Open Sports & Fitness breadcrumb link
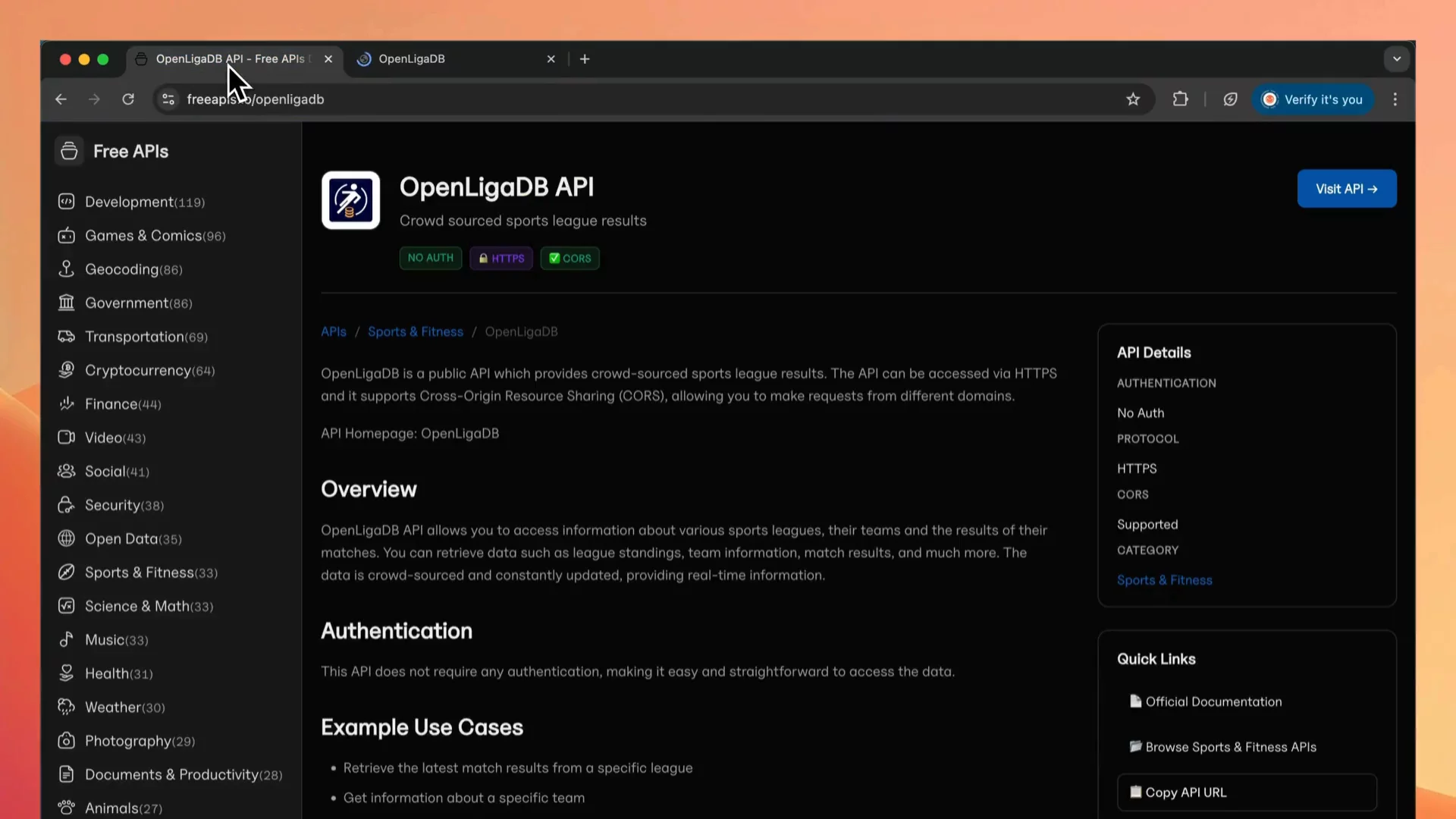This screenshot has width=1456, height=819. (x=415, y=331)
